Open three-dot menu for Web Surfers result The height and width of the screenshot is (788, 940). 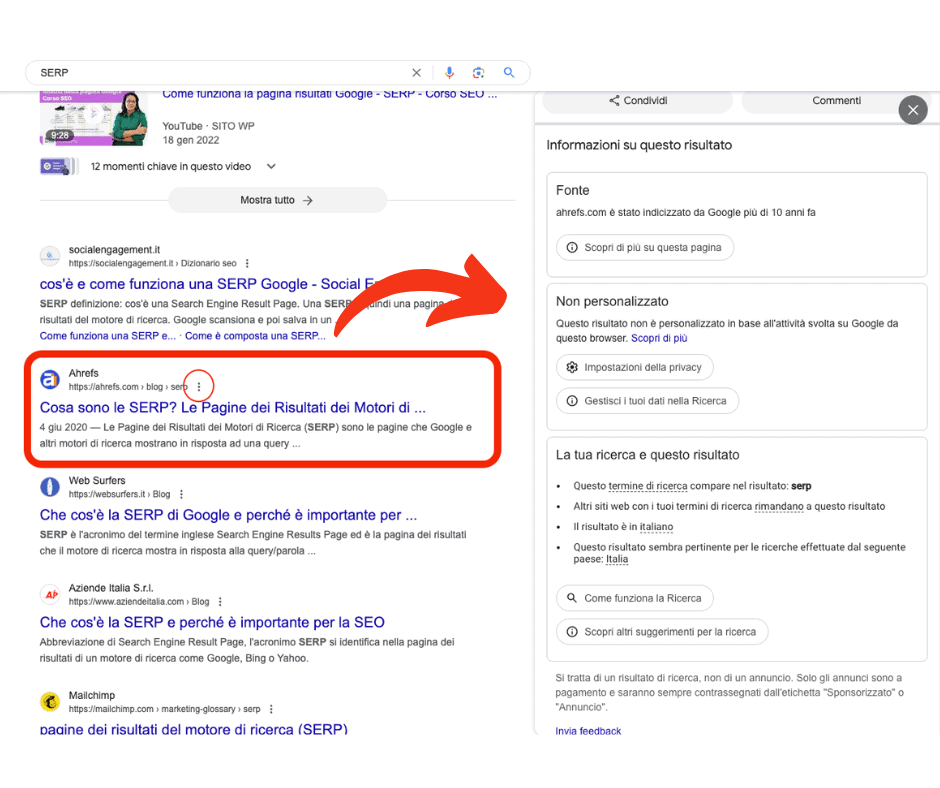point(181,494)
